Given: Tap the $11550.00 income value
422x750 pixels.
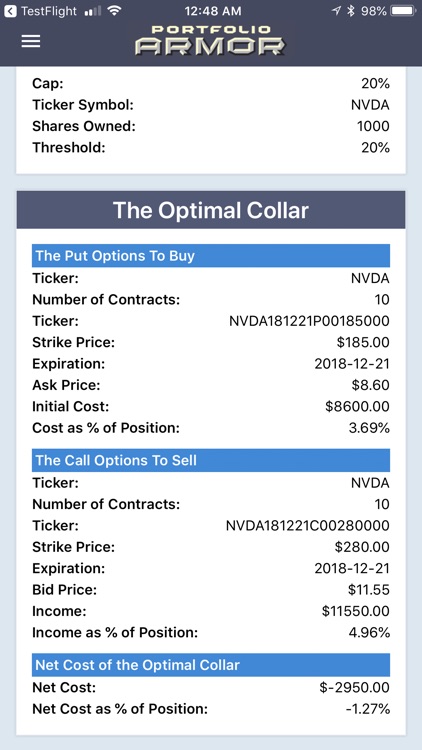Looking at the screenshot, I should (x=356, y=611).
